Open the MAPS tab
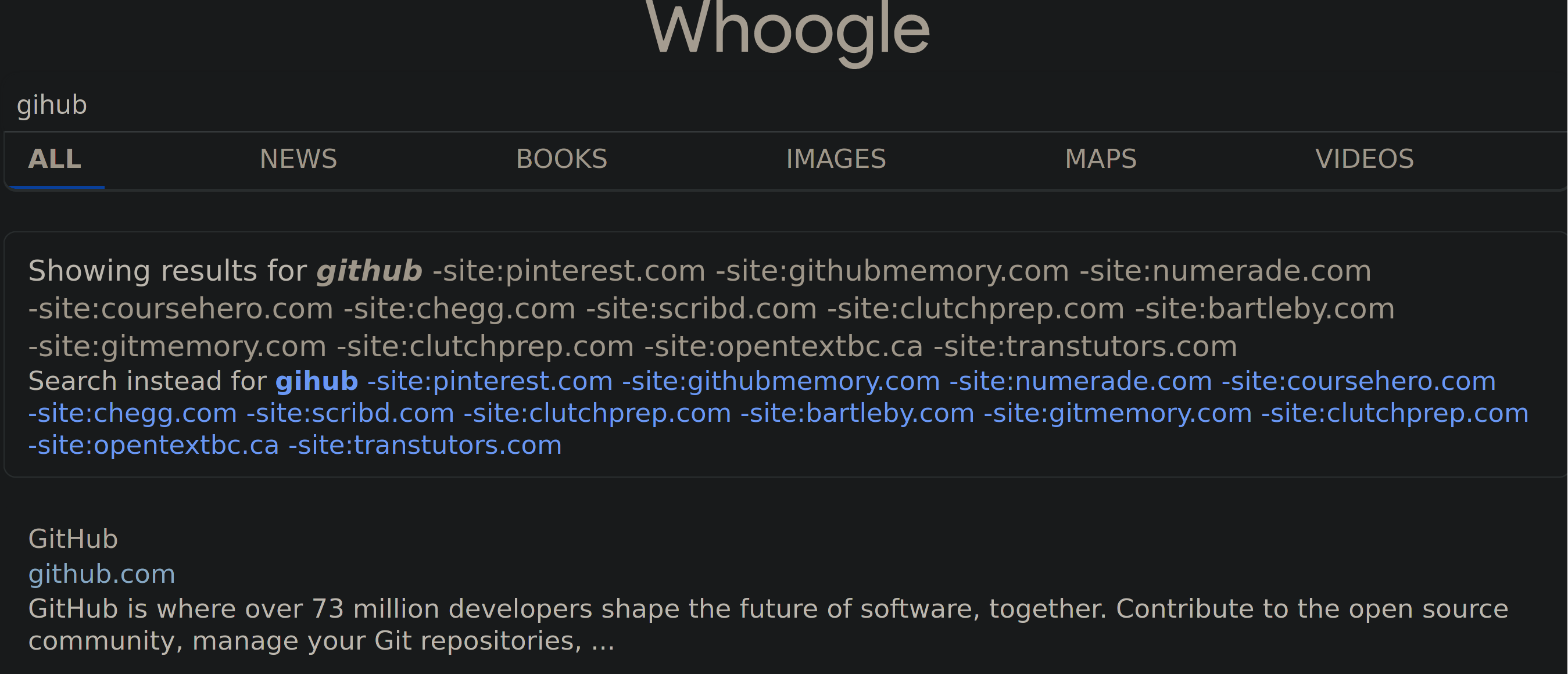The height and width of the screenshot is (674, 1568). click(x=1101, y=159)
